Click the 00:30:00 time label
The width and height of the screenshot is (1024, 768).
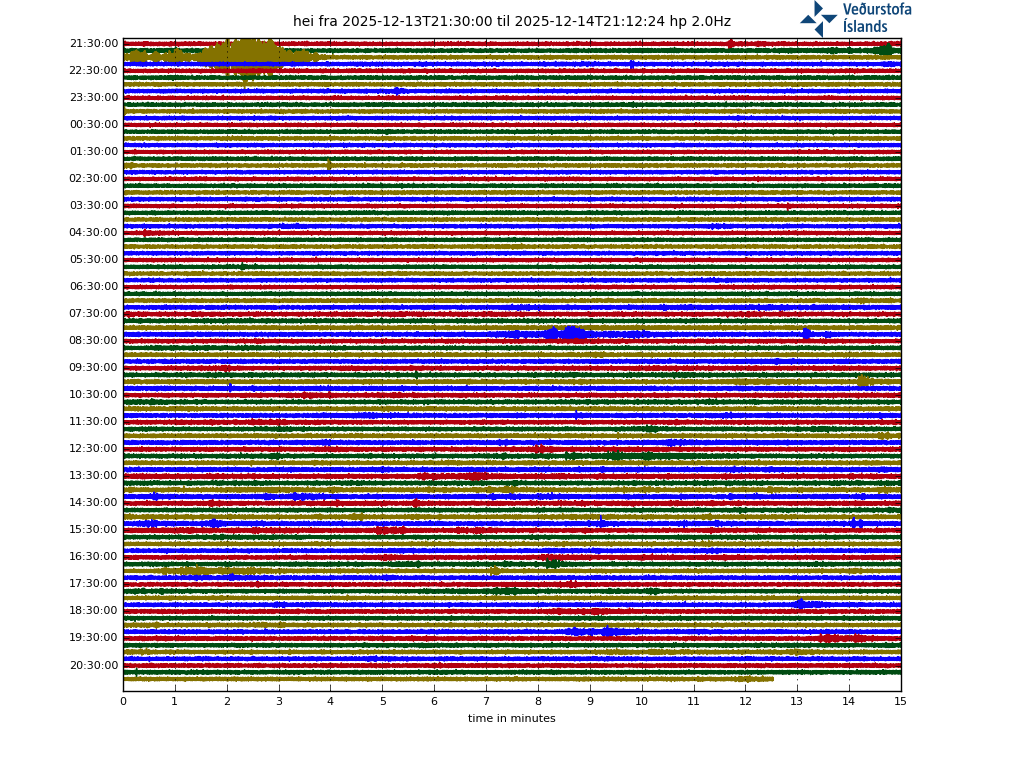[x=94, y=125]
